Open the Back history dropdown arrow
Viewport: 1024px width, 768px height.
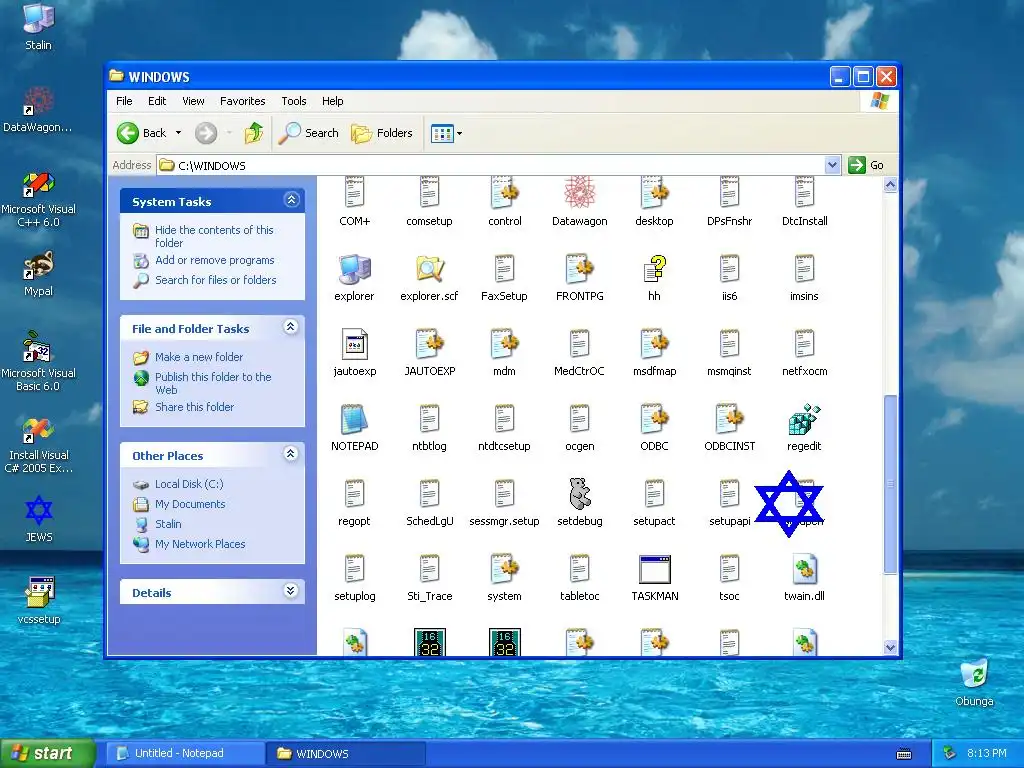pos(178,133)
